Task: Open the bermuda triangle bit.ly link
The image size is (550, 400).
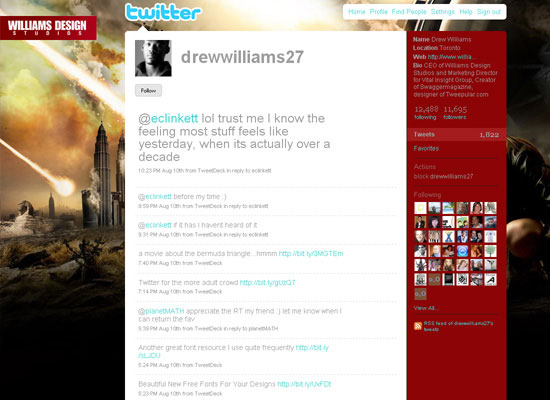Action: 311,253
